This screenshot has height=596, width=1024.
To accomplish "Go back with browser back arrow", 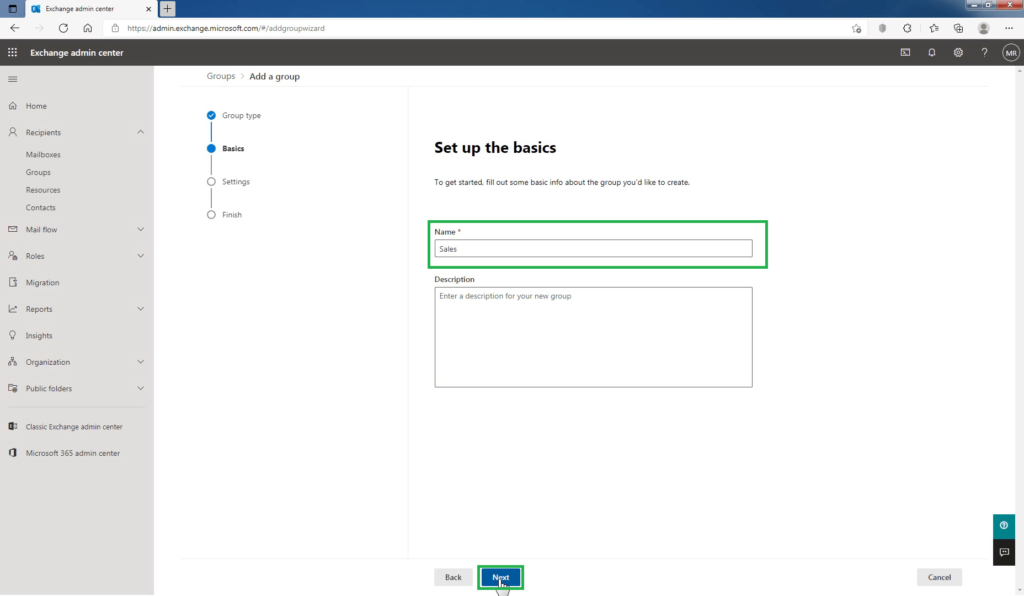I will pos(14,28).
